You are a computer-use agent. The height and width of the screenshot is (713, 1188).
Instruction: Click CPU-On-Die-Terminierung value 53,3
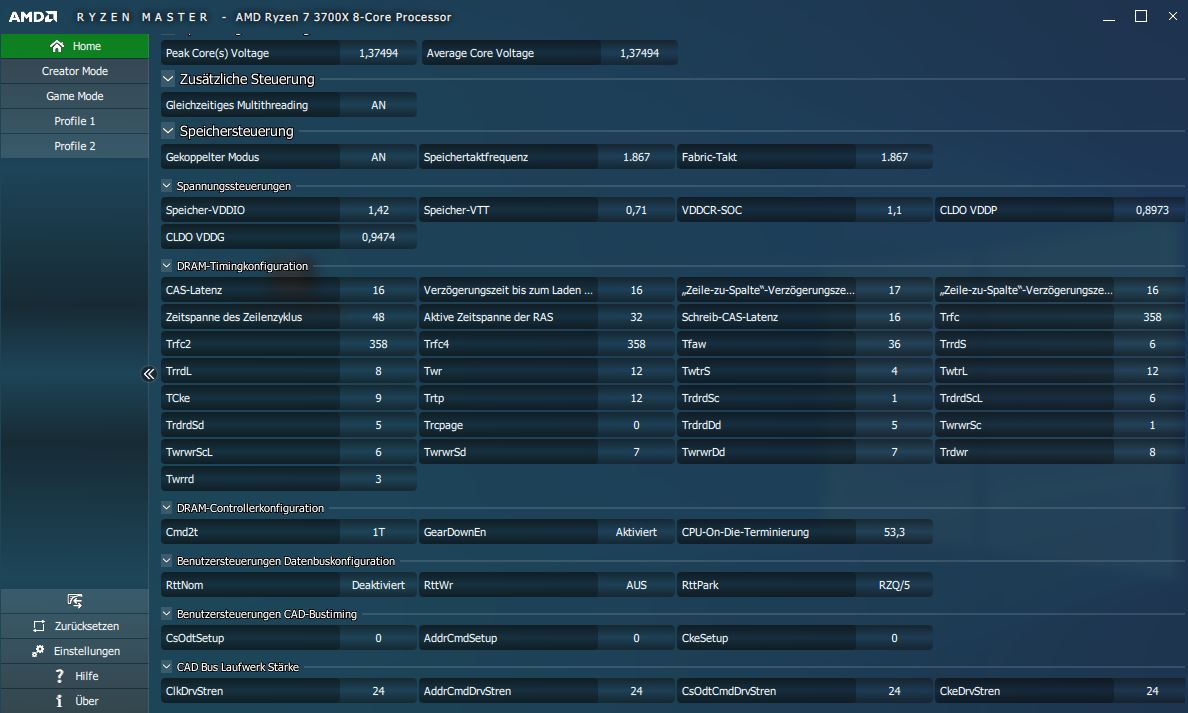pos(894,532)
